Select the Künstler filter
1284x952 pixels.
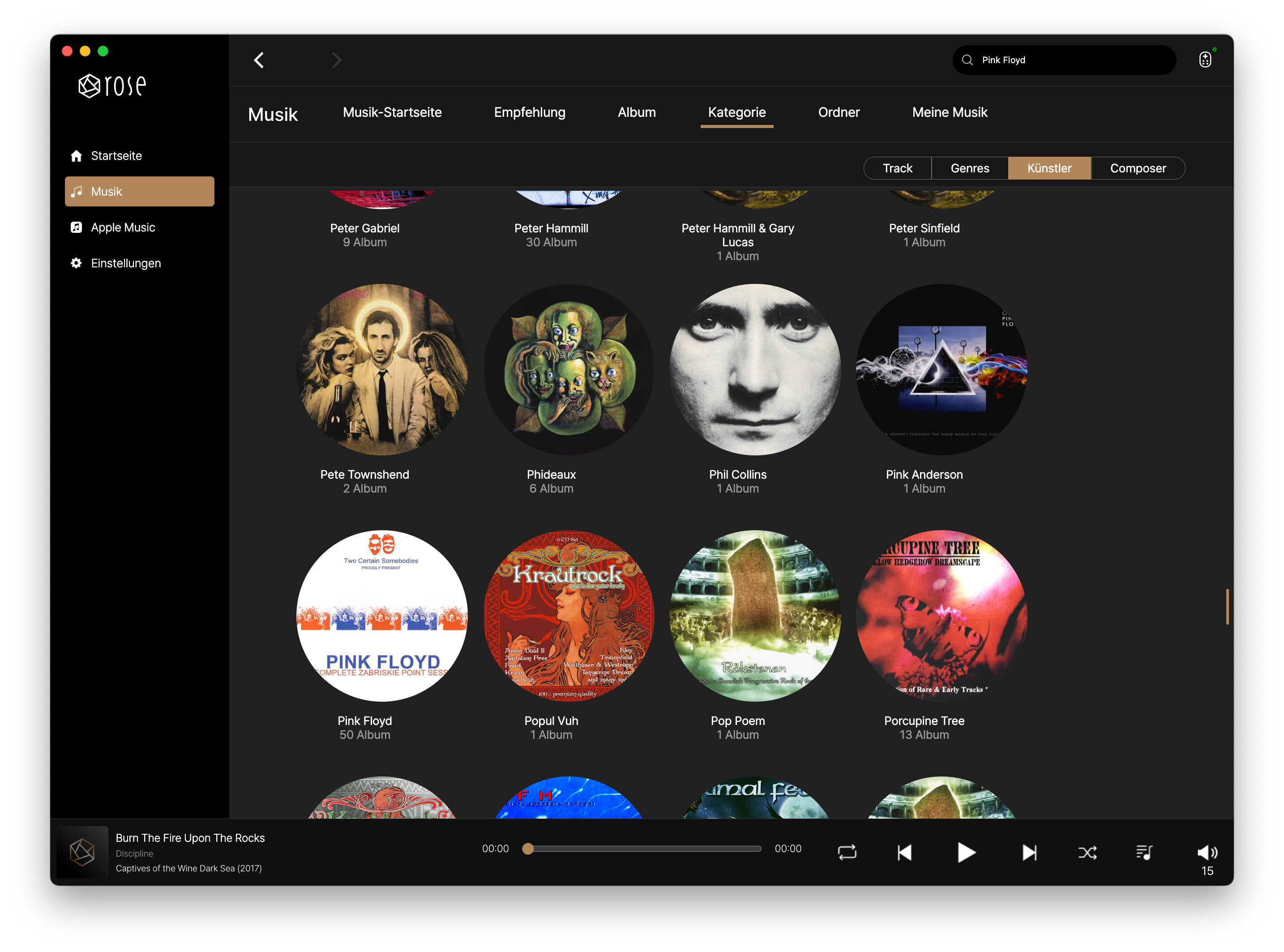point(1049,168)
